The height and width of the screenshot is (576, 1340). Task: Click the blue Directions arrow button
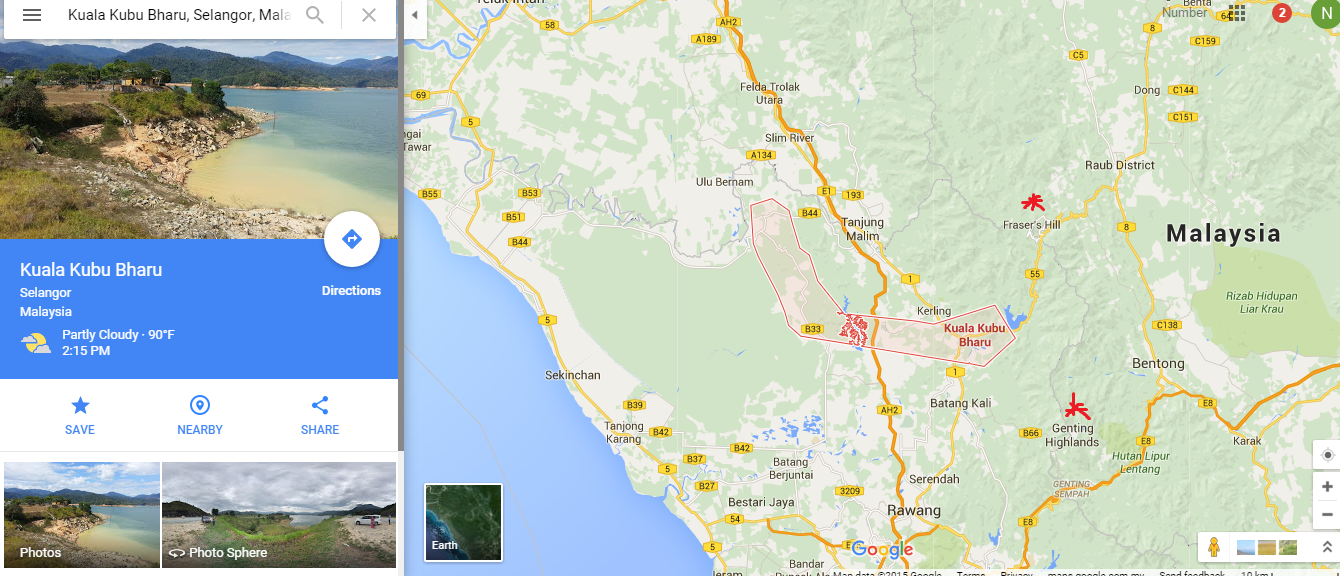click(x=351, y=239)
